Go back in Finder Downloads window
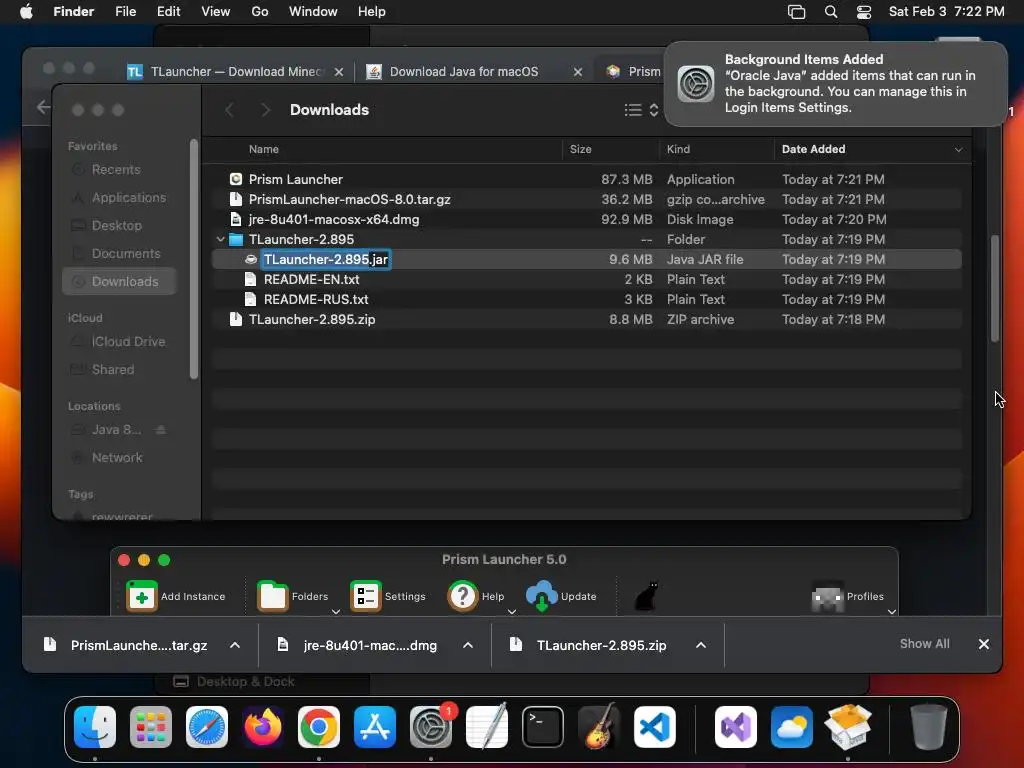1024x768 pixels. coord(229,110)
